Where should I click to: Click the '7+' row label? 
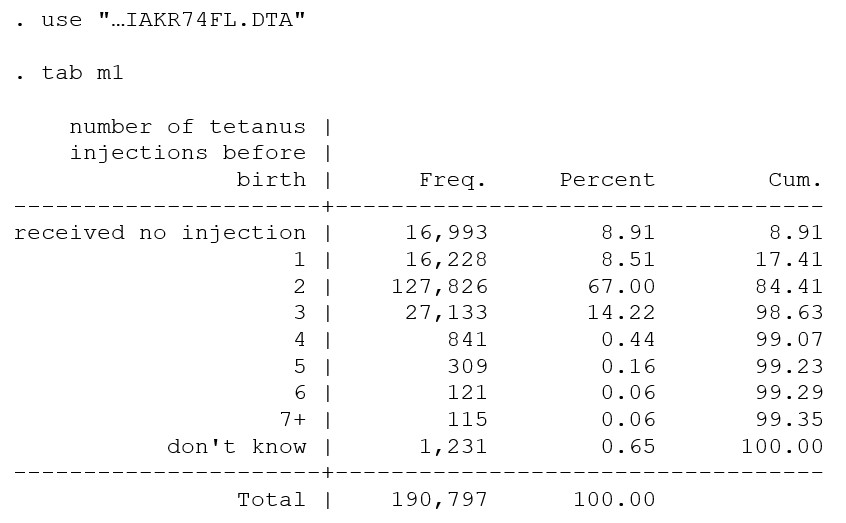(x=292, y=420)
